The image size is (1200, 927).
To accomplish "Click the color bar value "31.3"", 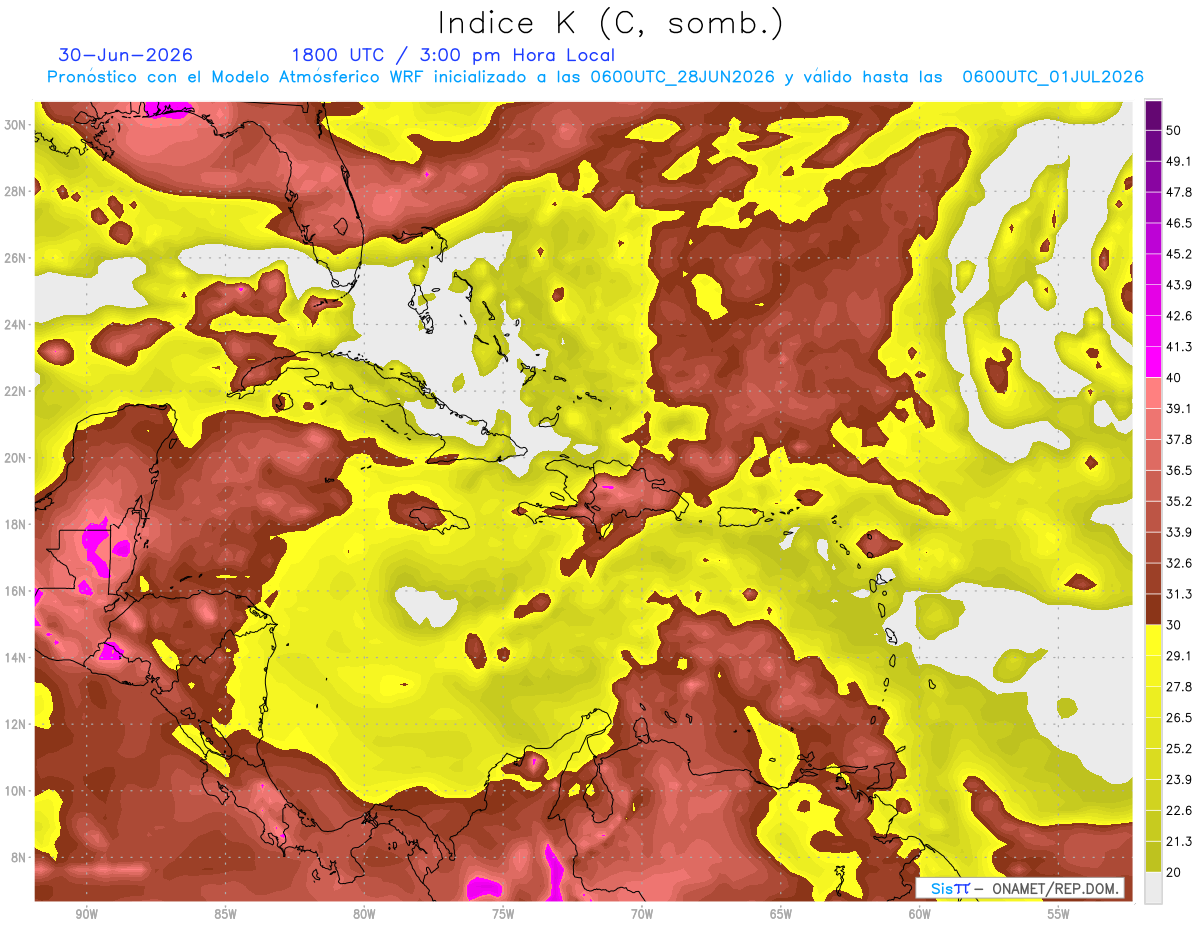I will 1178,594.
